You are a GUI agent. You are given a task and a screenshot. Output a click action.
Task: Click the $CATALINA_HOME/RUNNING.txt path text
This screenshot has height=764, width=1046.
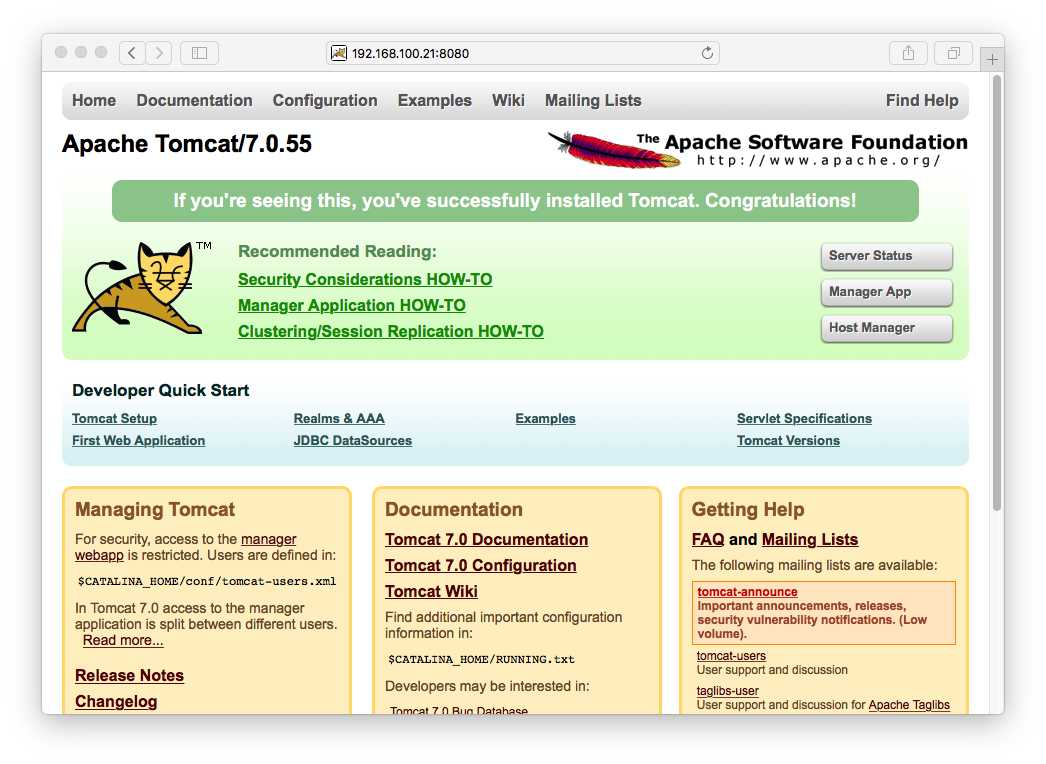click(x=481, y=659)
